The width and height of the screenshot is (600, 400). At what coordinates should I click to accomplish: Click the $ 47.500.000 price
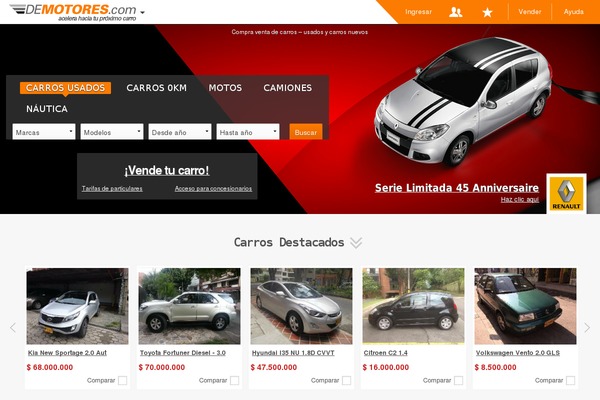pyautogui.click(x=274, y=367)
